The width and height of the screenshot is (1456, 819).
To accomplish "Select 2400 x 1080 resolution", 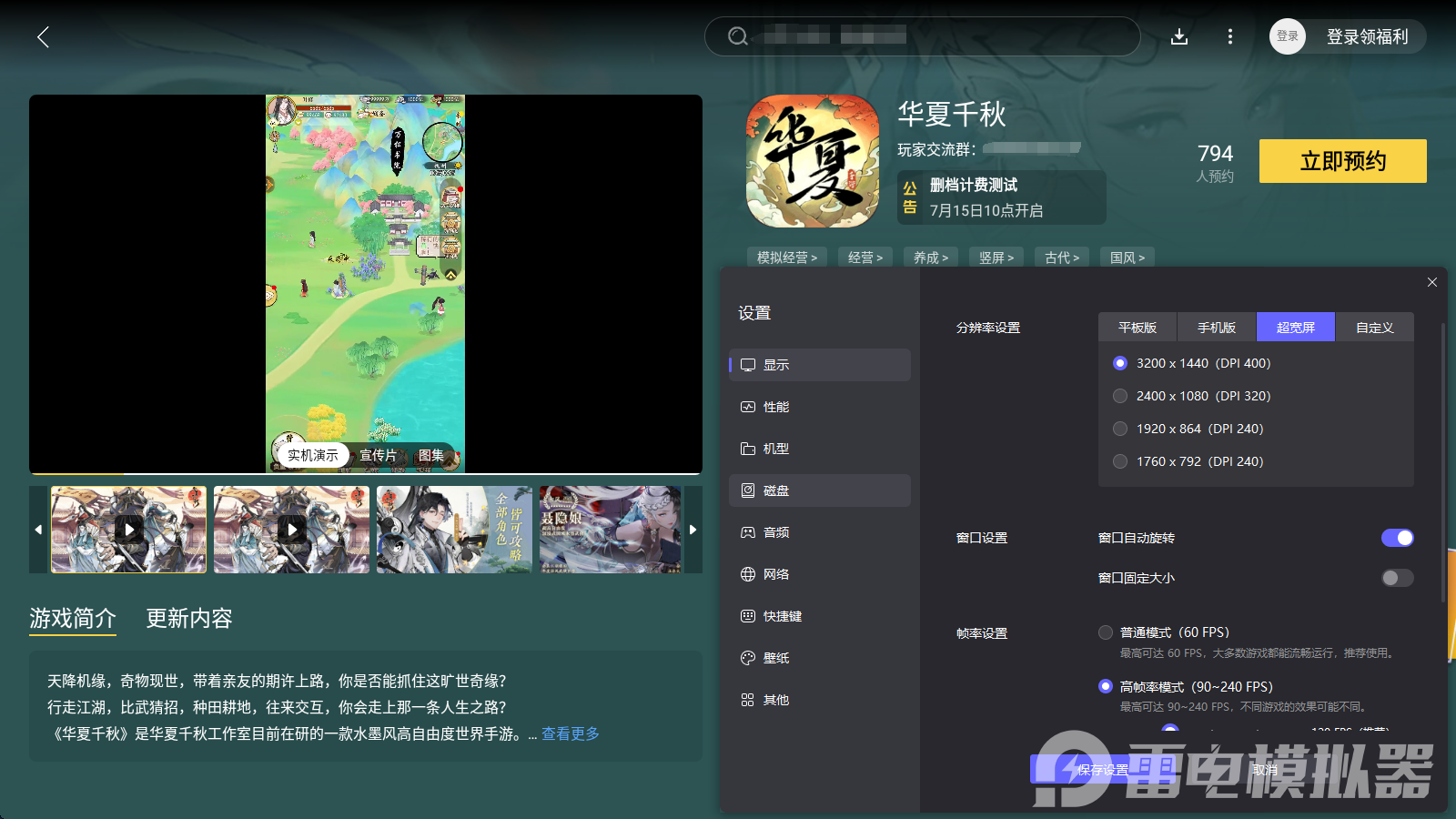I will pyautogui.click(x=1120, y=396).
